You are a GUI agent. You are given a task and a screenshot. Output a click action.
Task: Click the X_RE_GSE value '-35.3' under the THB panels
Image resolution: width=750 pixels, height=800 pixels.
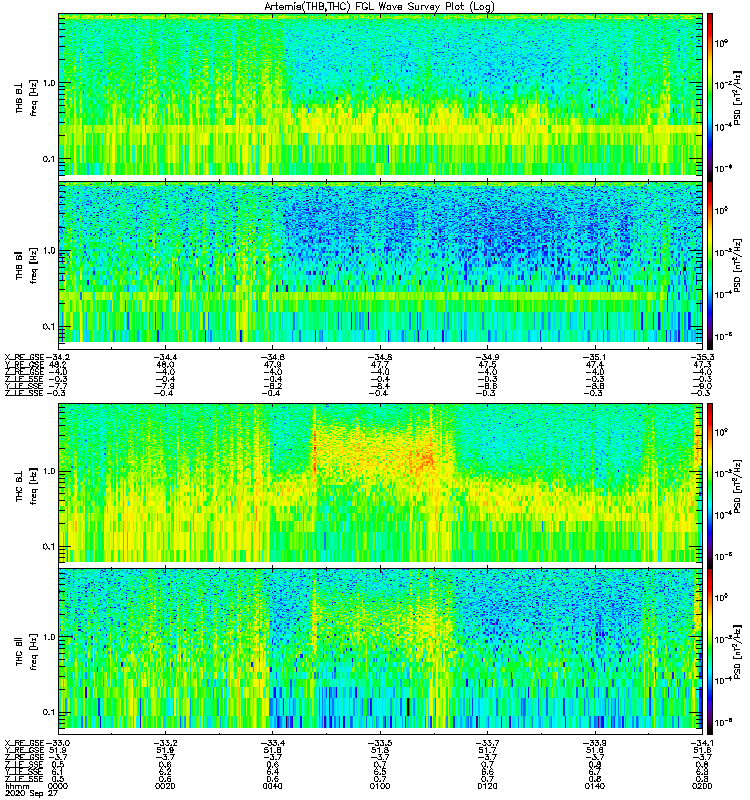[x=702, y=357]
